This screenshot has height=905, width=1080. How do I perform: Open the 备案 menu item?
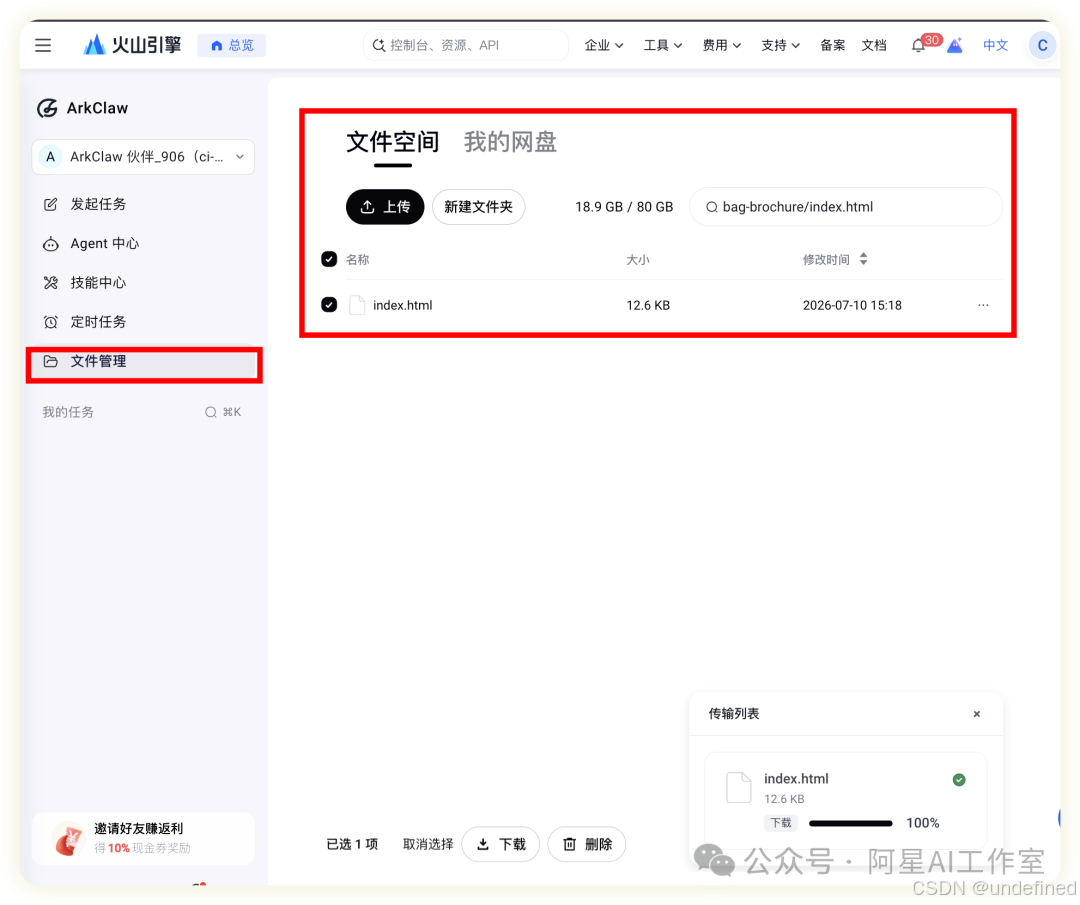point(832,45)
